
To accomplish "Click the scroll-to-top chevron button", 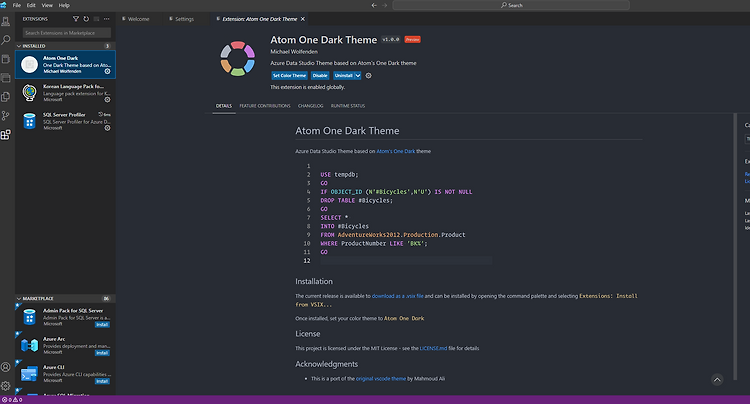I will pos(717,380).
